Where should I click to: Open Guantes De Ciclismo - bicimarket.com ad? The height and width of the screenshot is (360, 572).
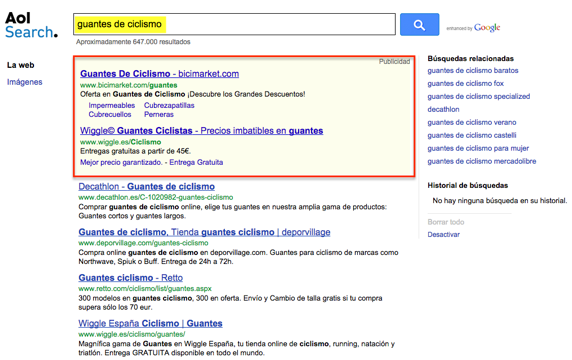click(159, 74)
